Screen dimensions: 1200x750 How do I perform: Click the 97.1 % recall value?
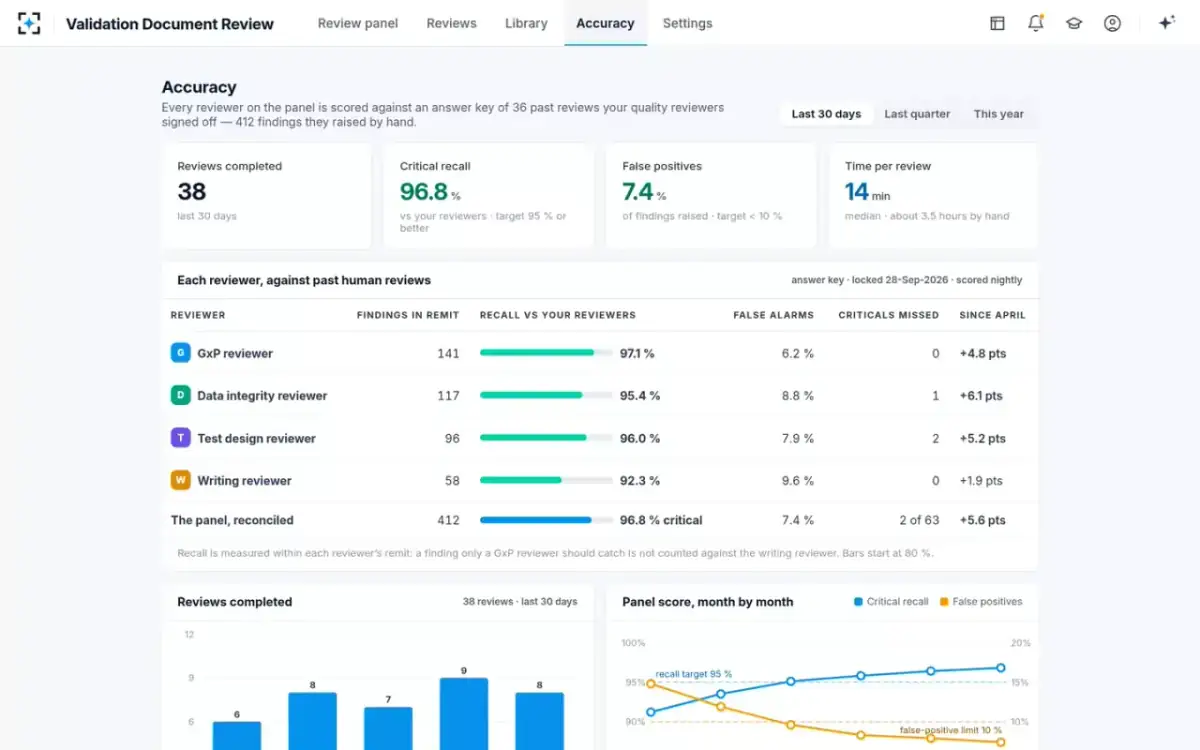coord(637,353)
